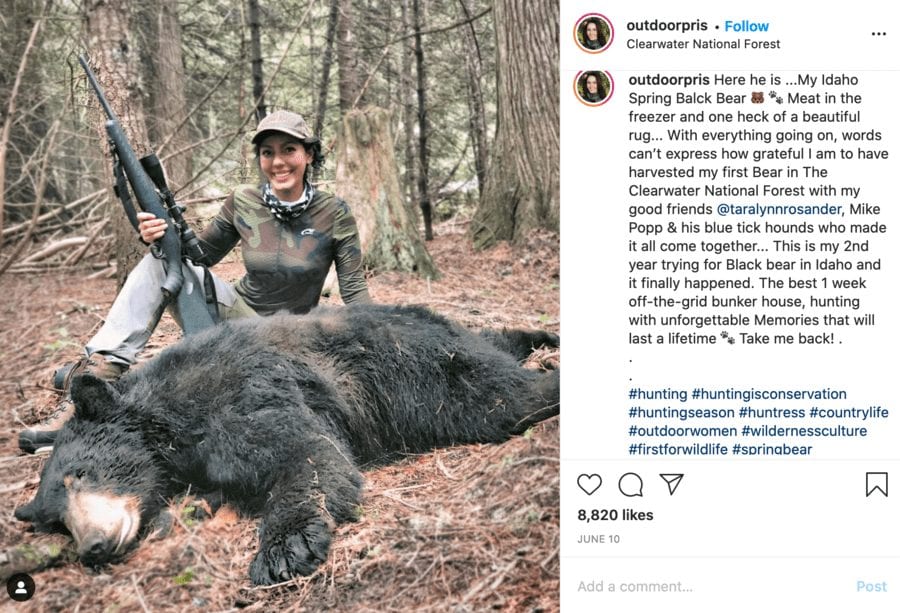This screenshot has width=900, height=613.
Task: Follow the outdoorpris account
Action: pos(746,26)
